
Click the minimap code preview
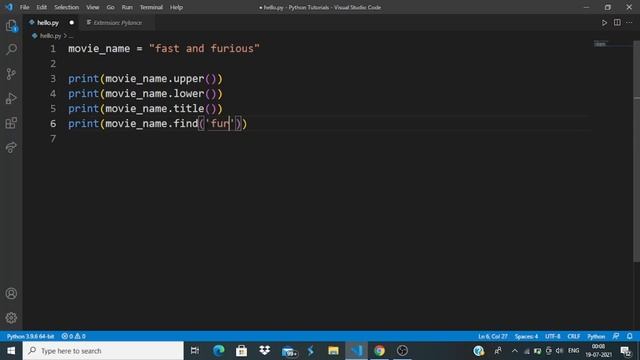pos(601,44)
